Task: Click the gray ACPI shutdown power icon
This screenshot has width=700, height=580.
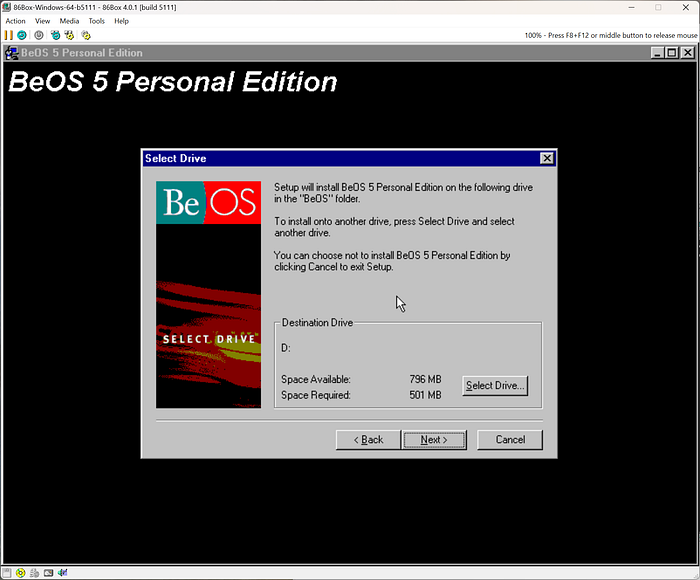Action: pos(39,35)
